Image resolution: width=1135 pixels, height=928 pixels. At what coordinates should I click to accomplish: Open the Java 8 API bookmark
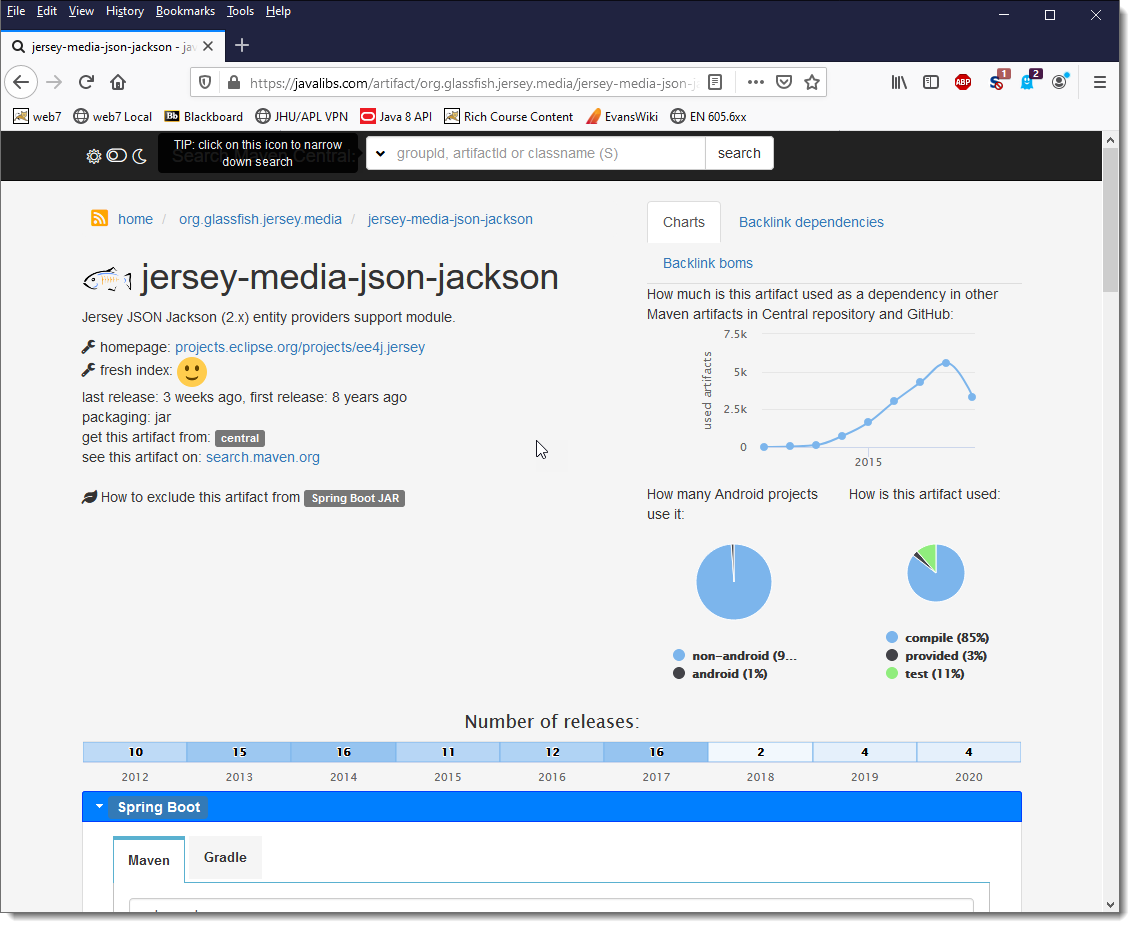coord(396,117)
